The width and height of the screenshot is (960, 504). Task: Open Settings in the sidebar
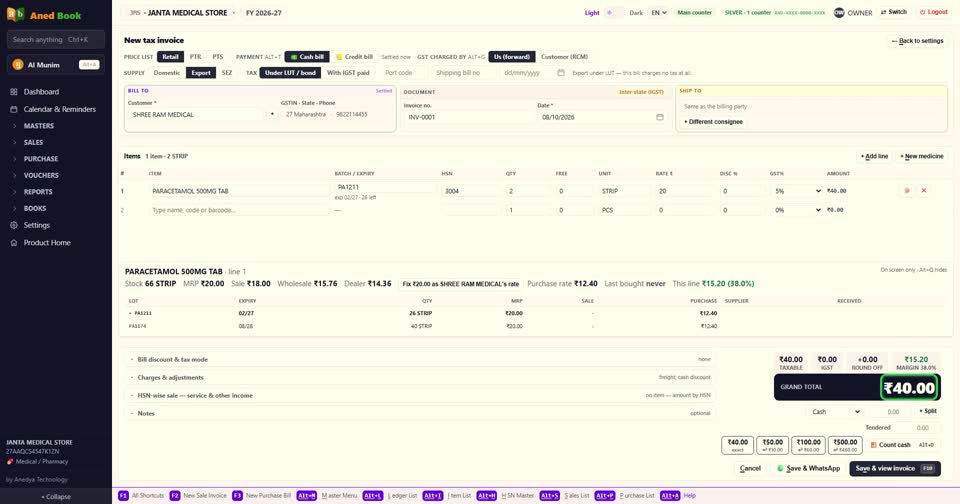37,225
